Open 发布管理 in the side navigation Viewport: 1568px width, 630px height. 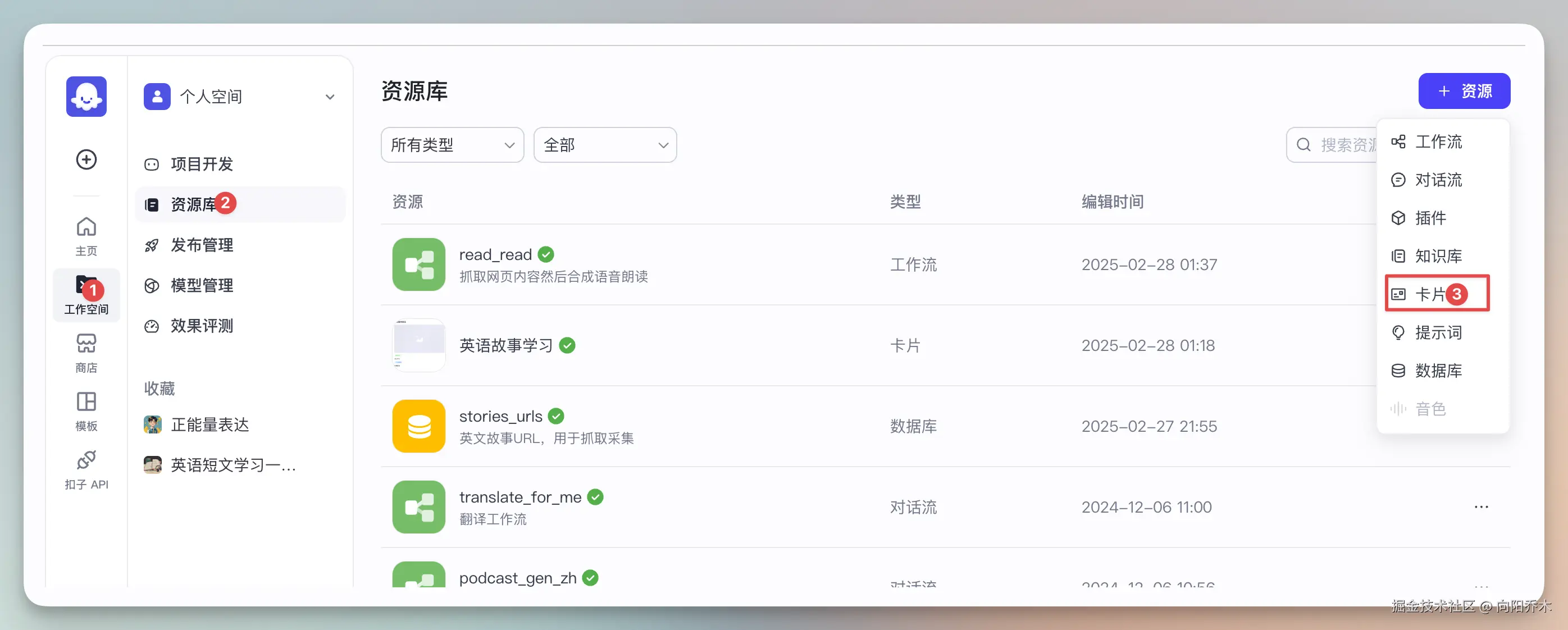point(202,245)
